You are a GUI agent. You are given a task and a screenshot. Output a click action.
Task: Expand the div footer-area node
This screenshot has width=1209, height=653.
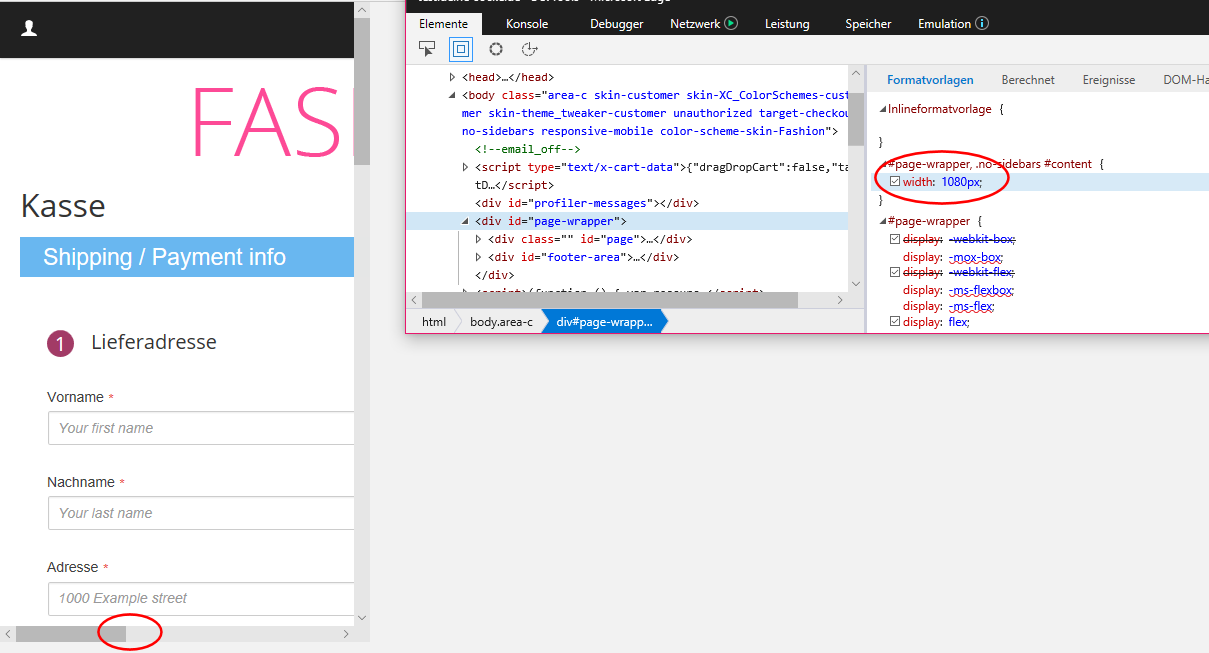click(478, 257)
